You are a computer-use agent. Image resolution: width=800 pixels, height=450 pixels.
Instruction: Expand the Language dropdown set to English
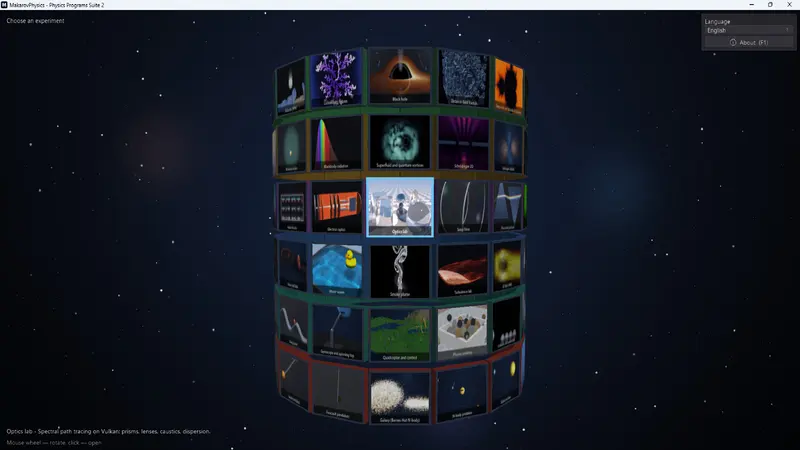748,30
